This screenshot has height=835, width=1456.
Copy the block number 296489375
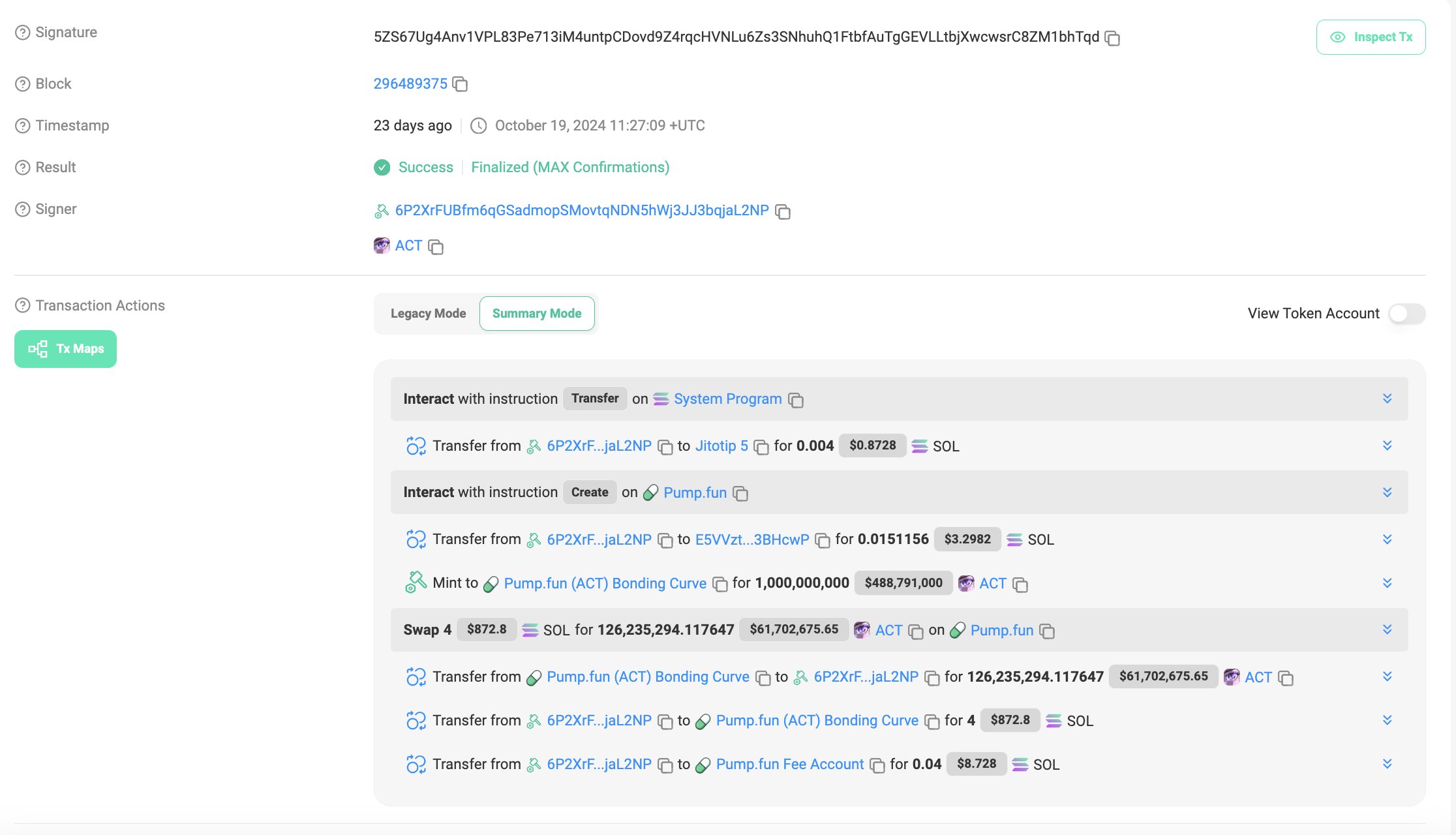click(x=461, y=84)
